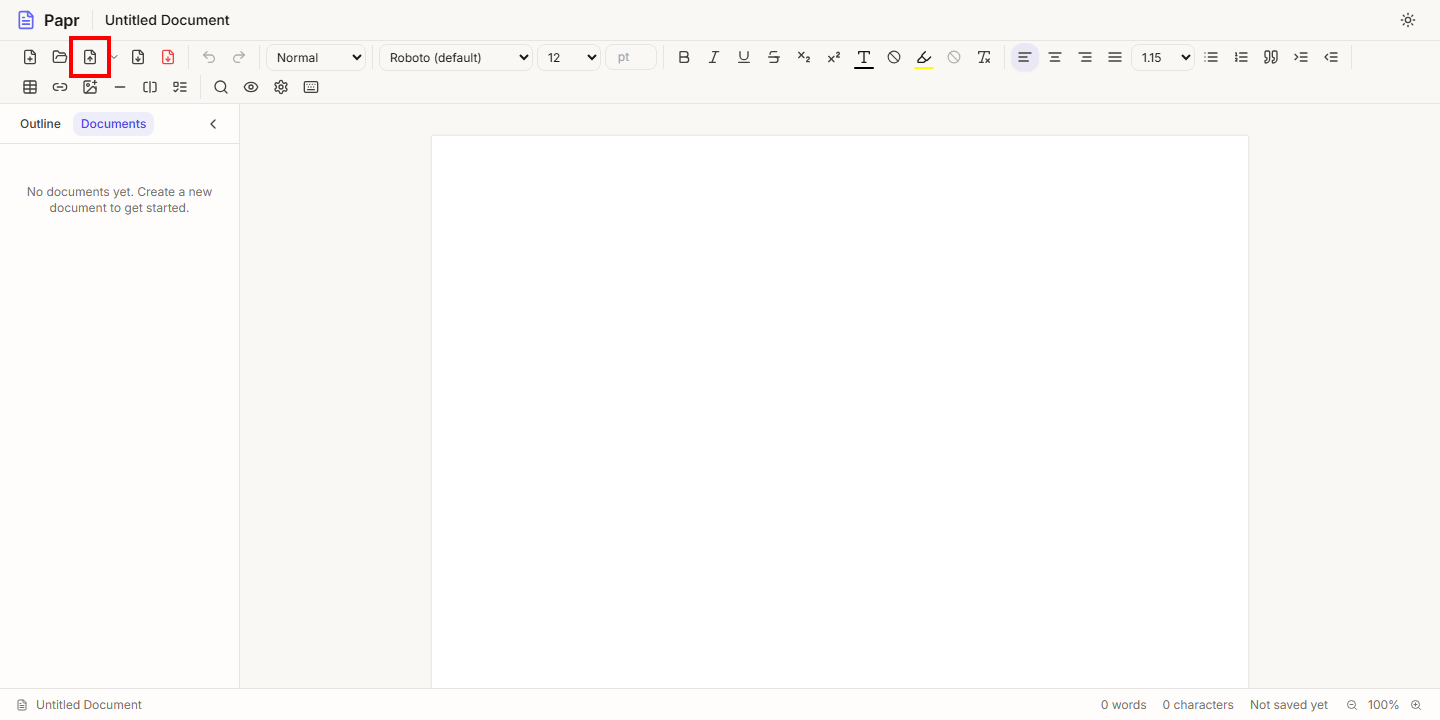The width and height of the screenshot is (1440, 720).
Task: Click the black download/export file icon
Action: [138, 58]
